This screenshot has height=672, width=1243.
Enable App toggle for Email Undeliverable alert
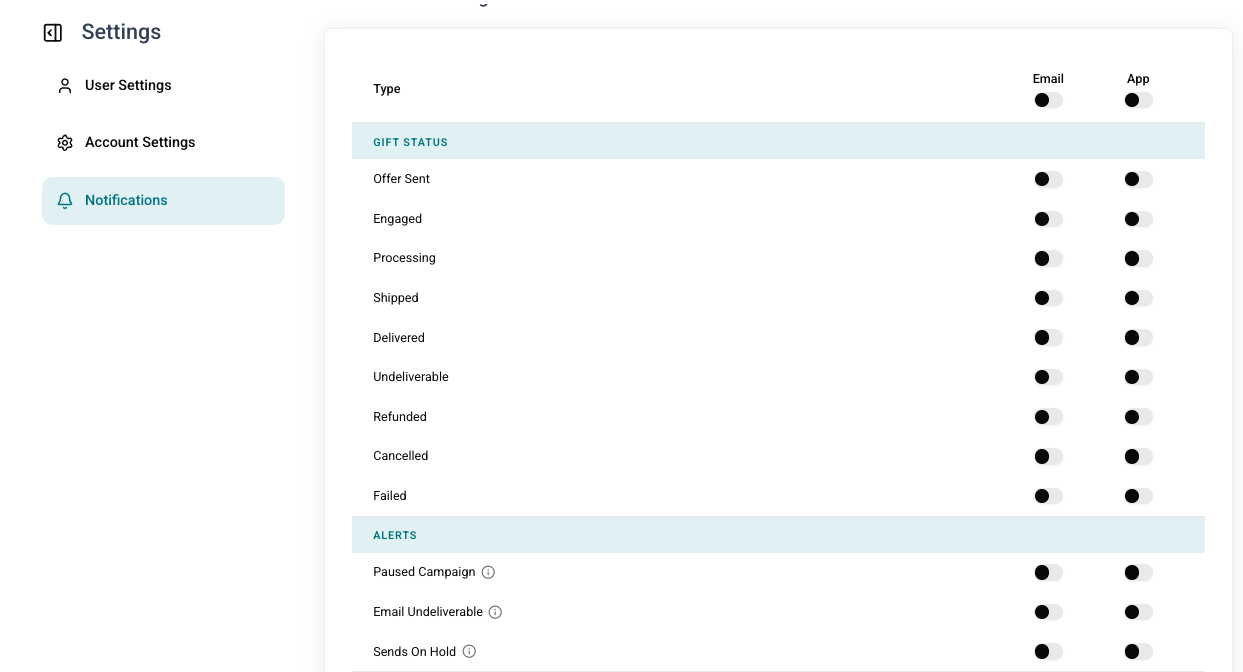click(x=1138, y=612)
